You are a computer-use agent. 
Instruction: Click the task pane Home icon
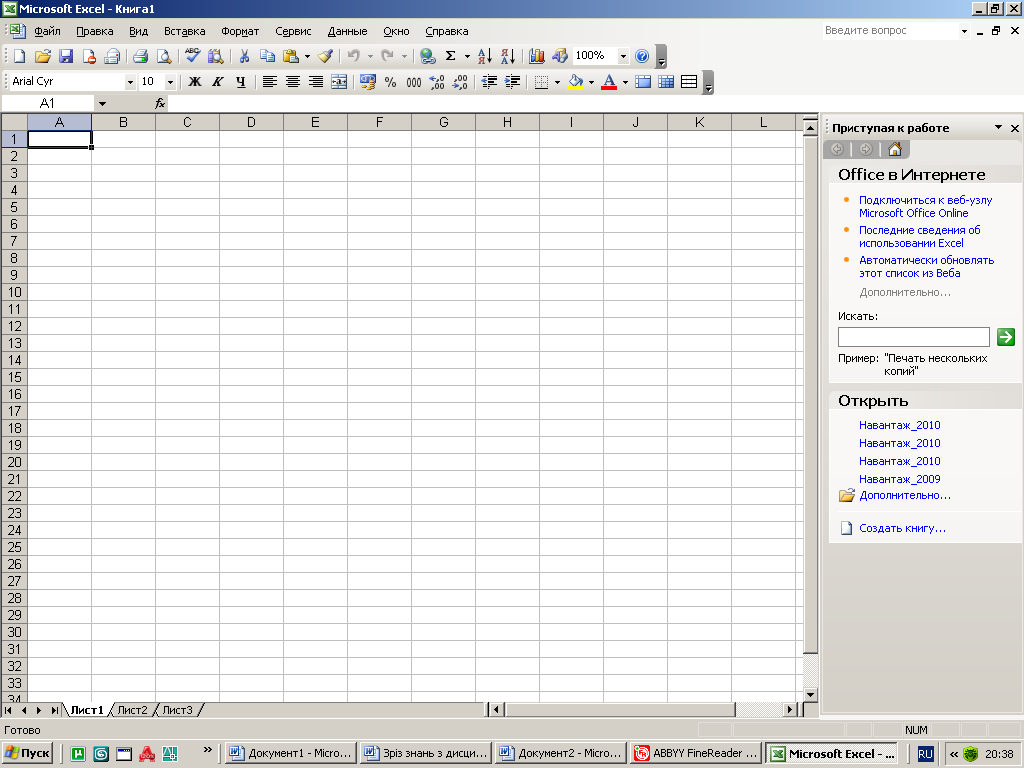point(895,150)
